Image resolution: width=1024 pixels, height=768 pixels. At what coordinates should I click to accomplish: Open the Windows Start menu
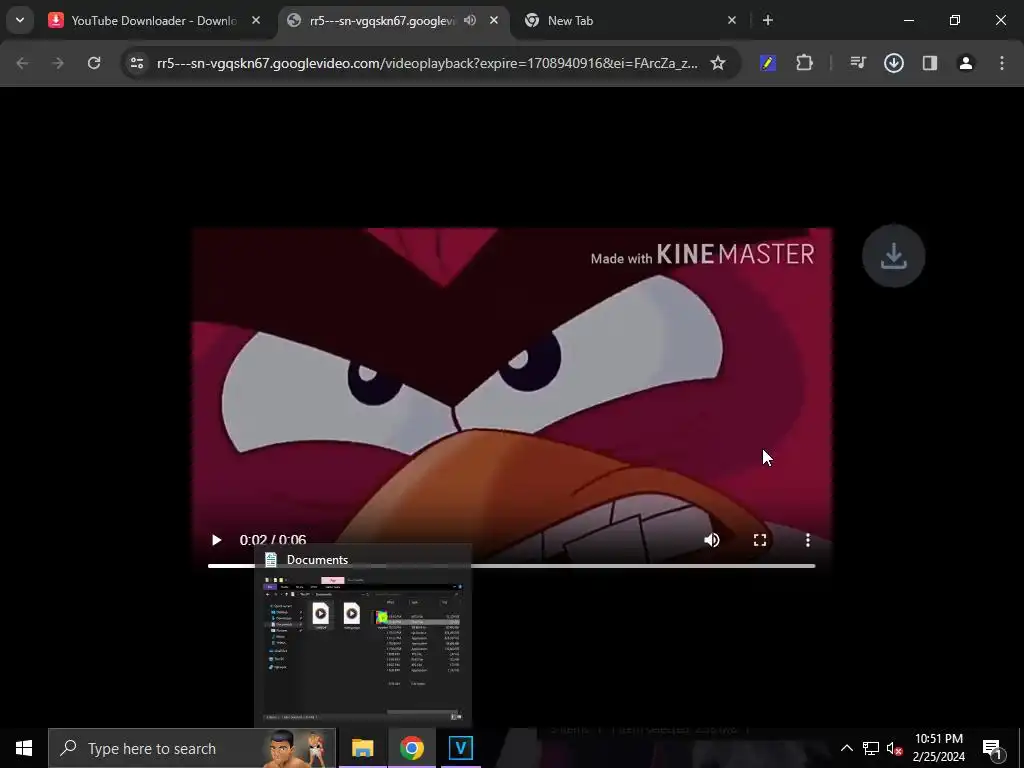pyautogui.click(x=24, y=748)
